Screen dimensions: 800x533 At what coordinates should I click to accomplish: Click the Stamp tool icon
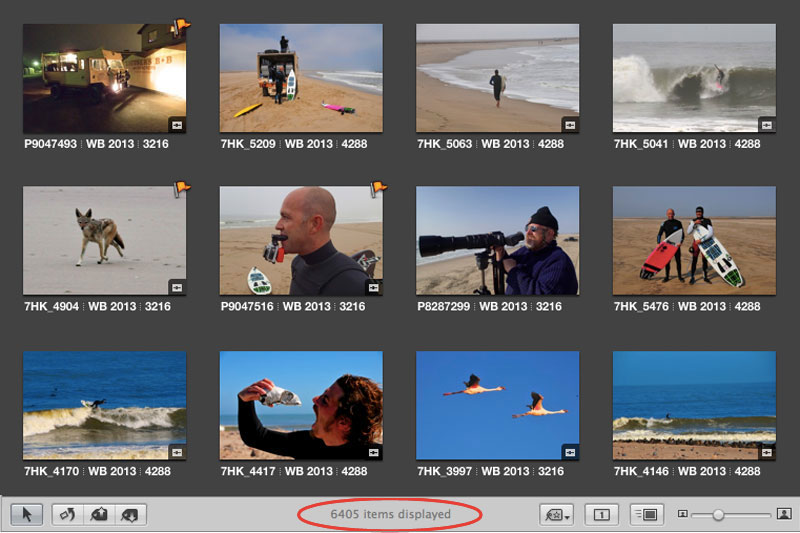pos(129,515)
